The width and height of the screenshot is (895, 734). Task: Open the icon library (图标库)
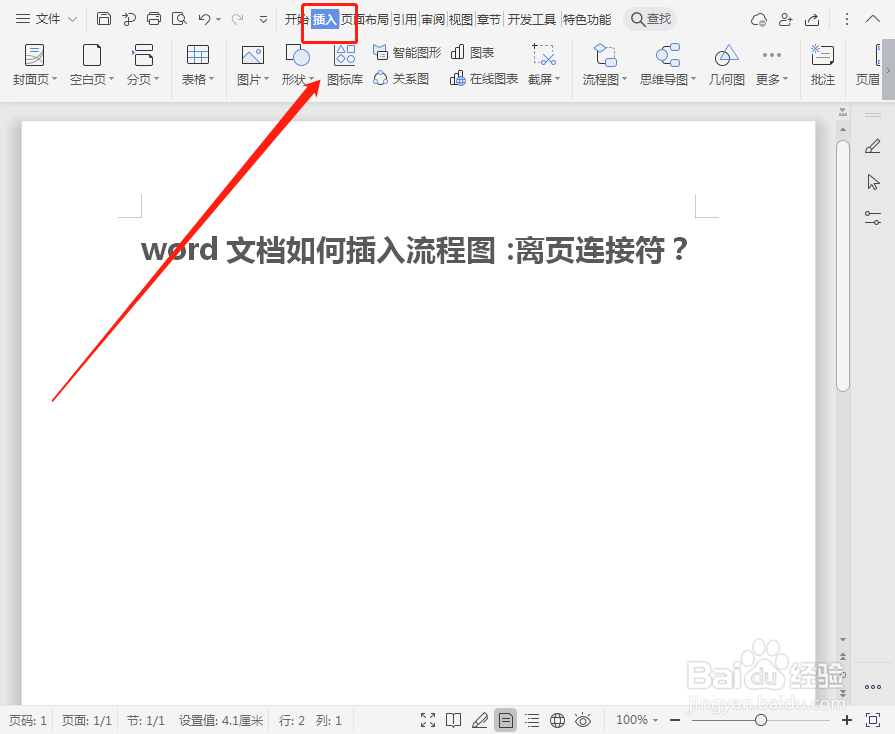(345, 64)
